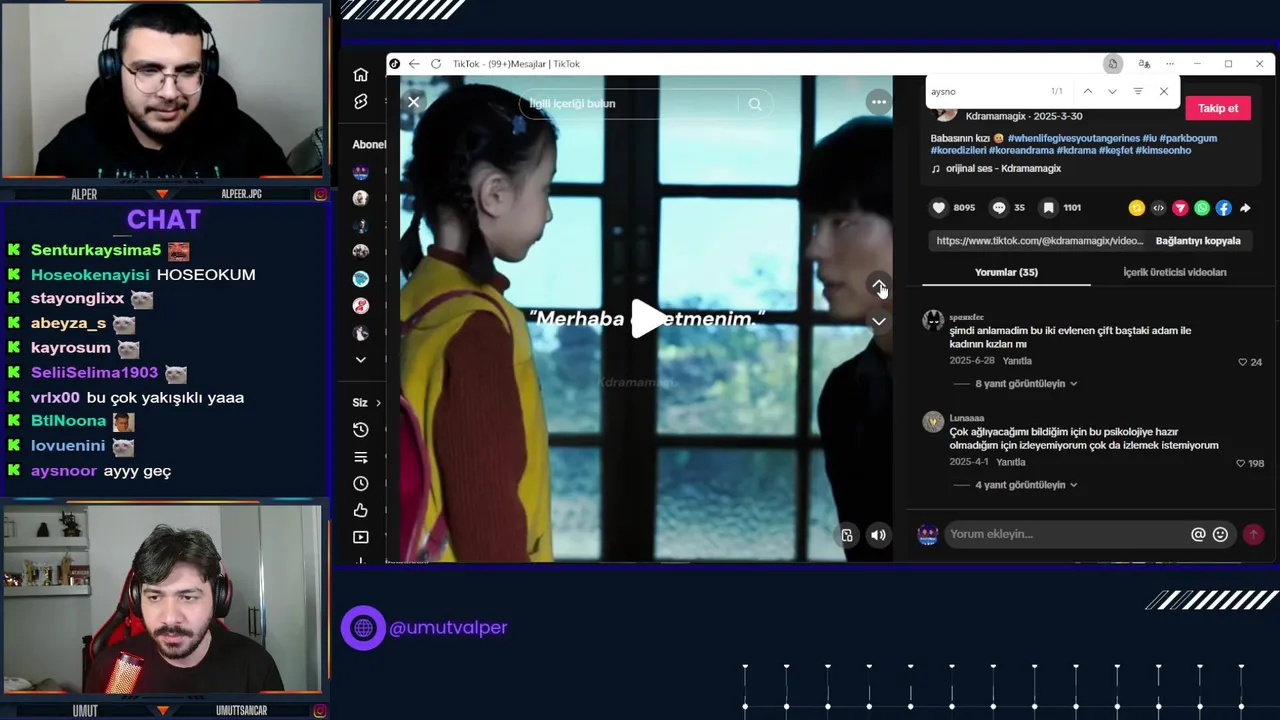Toggle the auto-scroll icon beside the speaker
Image resolution: width=1280 pixels, height=720 pixels.
tap(847, 535)
